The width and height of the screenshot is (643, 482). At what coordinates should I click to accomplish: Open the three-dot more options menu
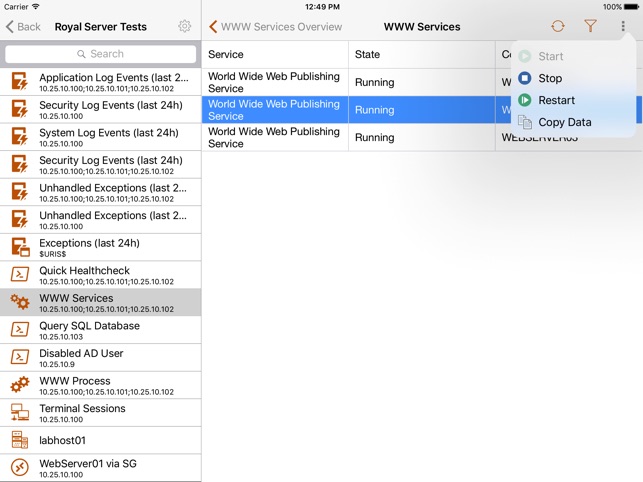pyautogui.click(x=623, y=26)
